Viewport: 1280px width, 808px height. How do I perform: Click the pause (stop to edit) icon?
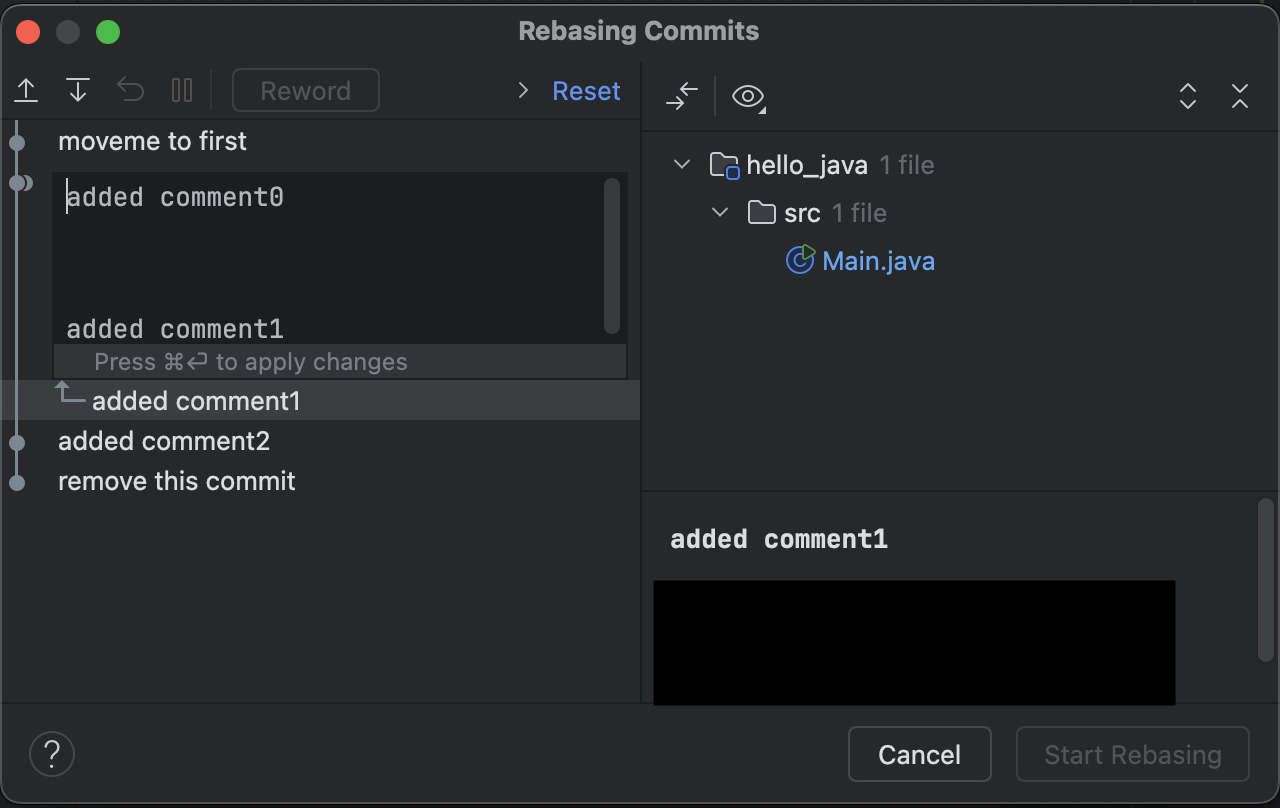[x=182, y=91]
